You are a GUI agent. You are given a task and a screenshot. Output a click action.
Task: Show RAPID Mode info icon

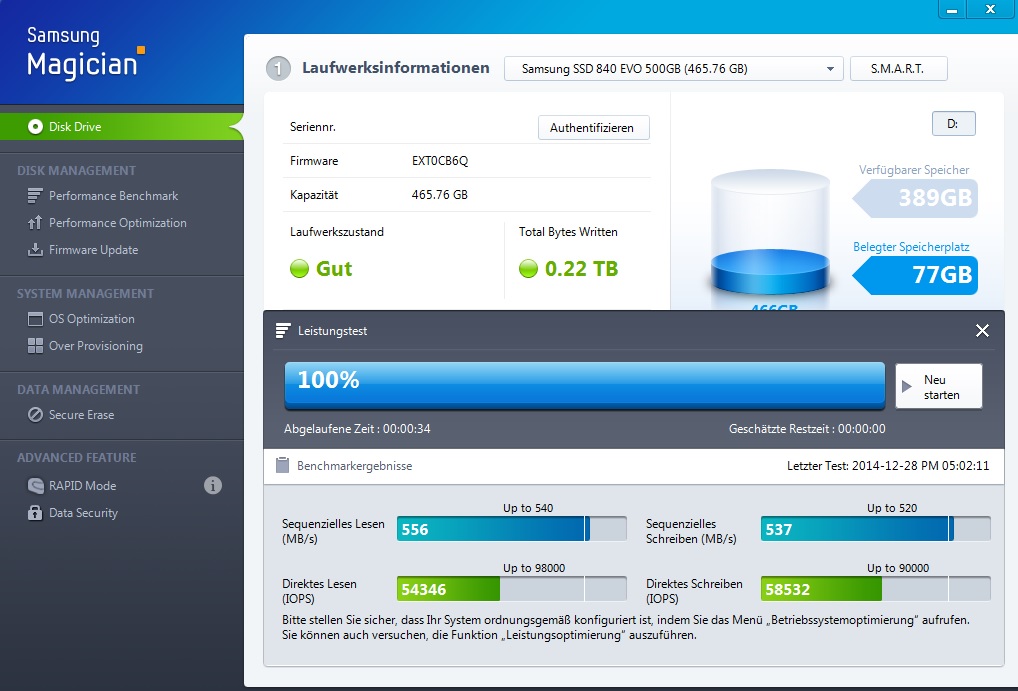pyautogui.click(x=213, y=485)
